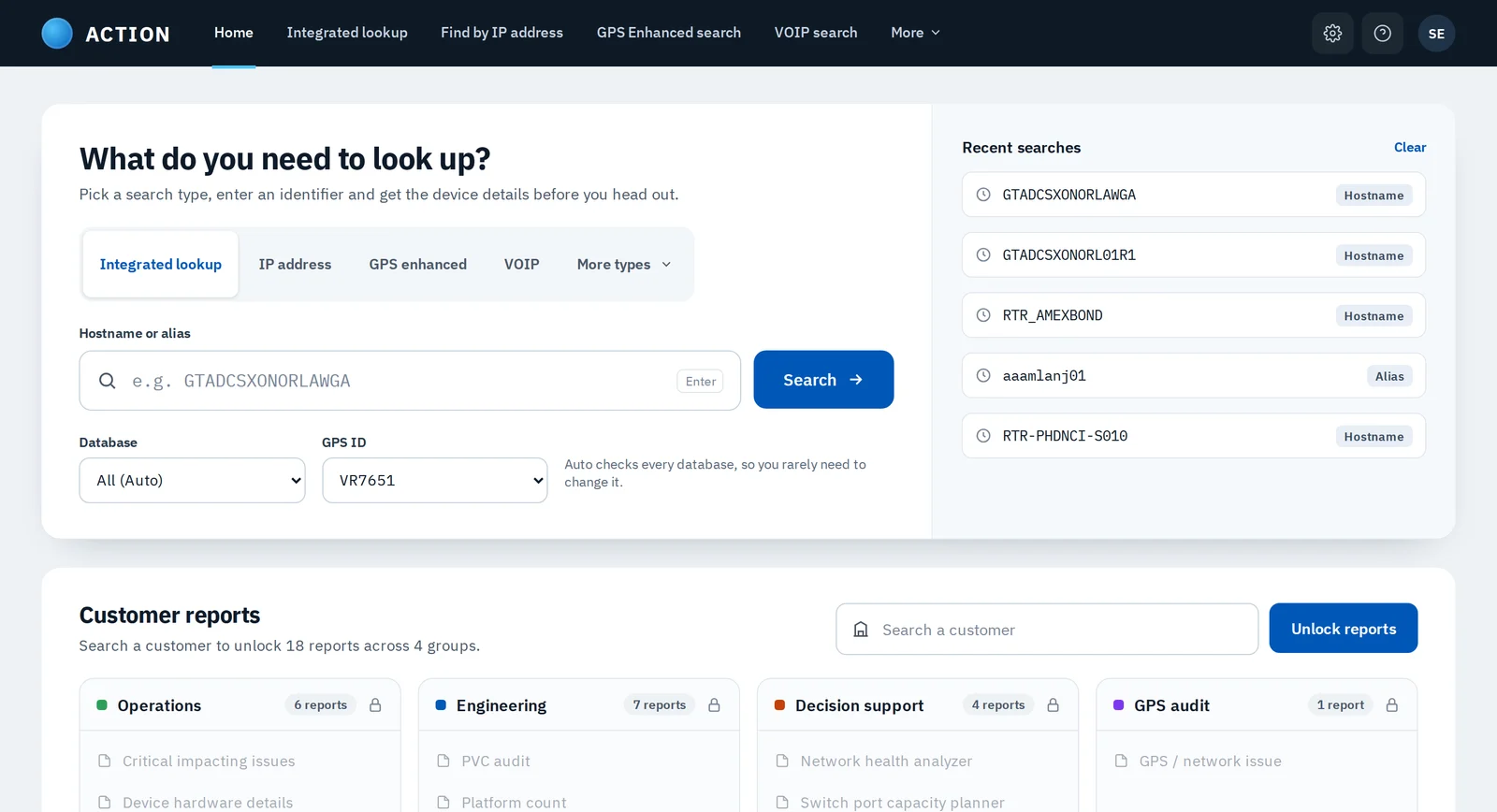
Task: Click the Platform count report item
Action: pos(514,803)
